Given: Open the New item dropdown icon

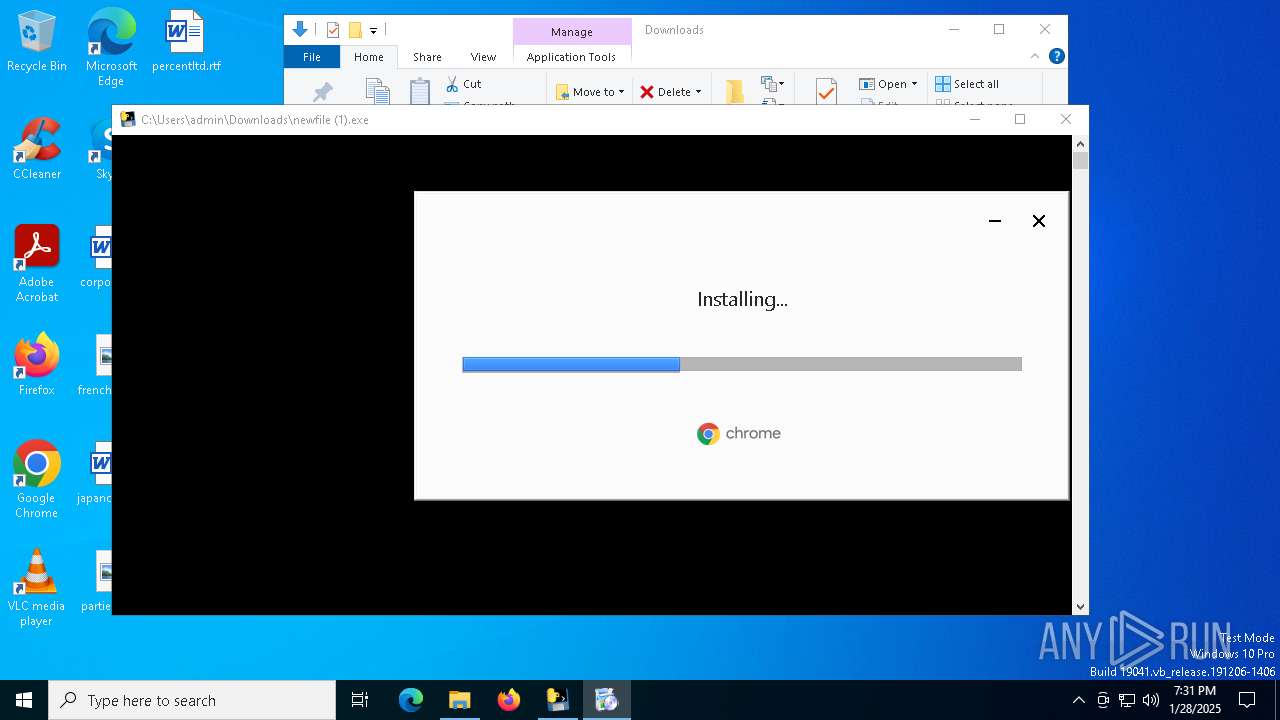Looking at the screenshot, I should (x=773, y=84).
